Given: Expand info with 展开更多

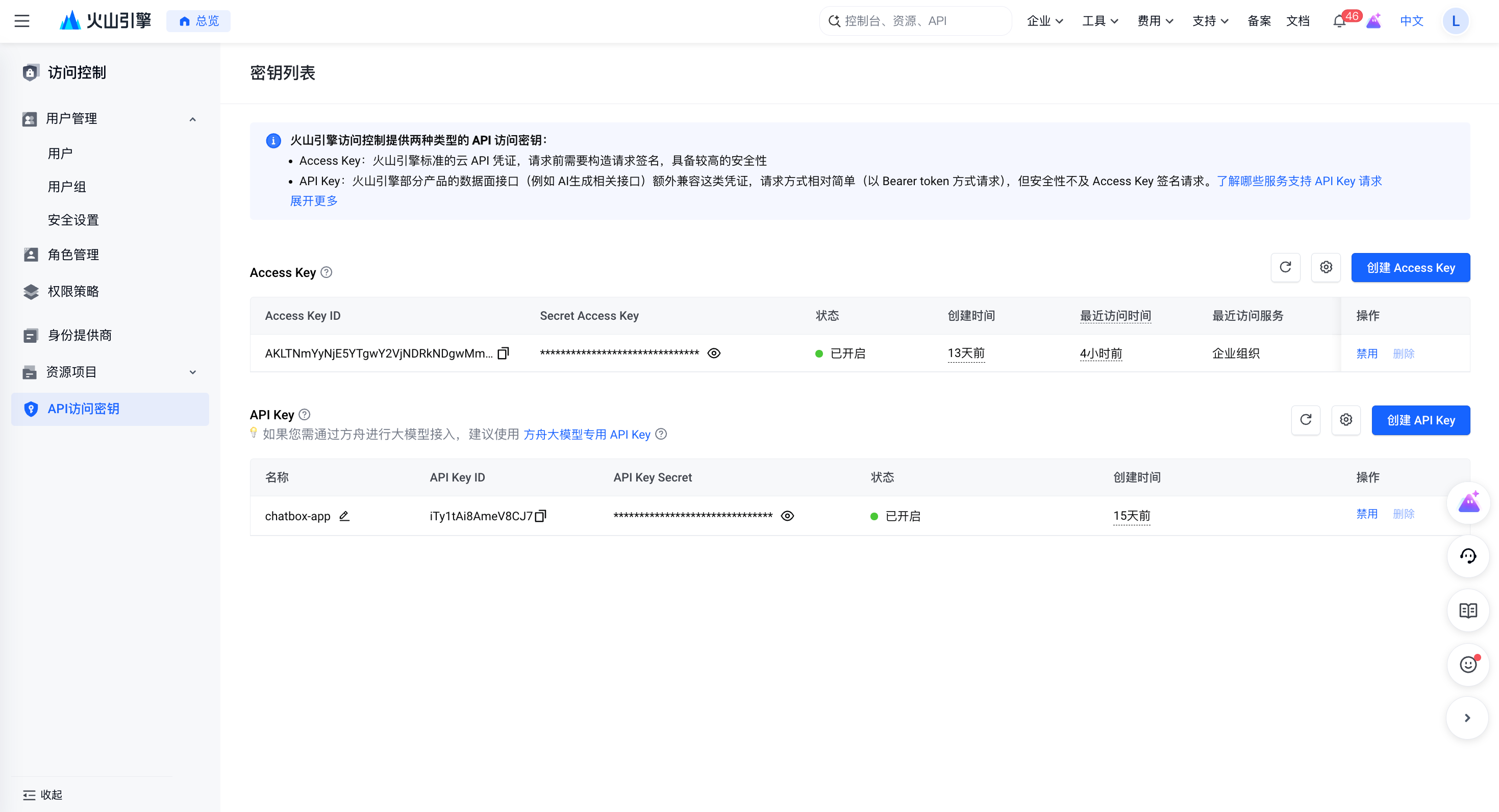Looking at the screenshot, I should click(314, 200).
